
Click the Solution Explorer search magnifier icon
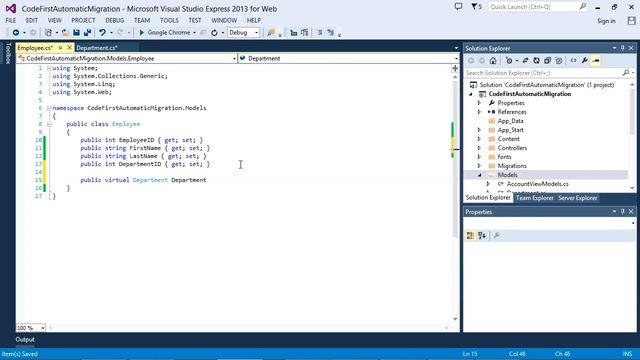pos(626,73)
